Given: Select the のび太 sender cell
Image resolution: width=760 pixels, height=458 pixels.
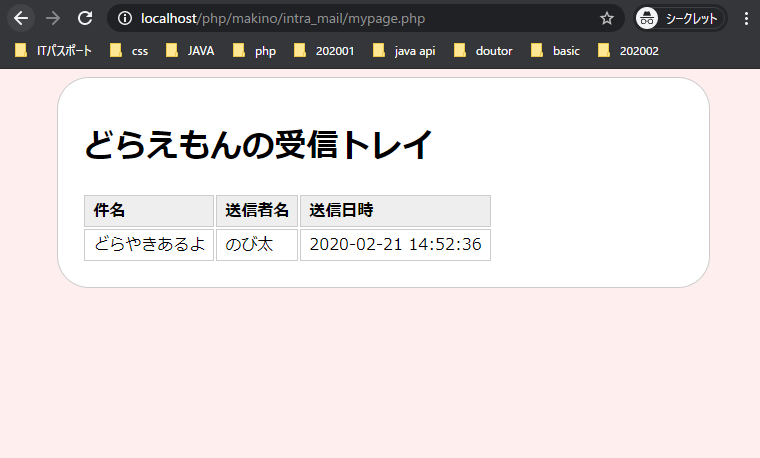Looking at the screenshot, I should pos(257,245).
